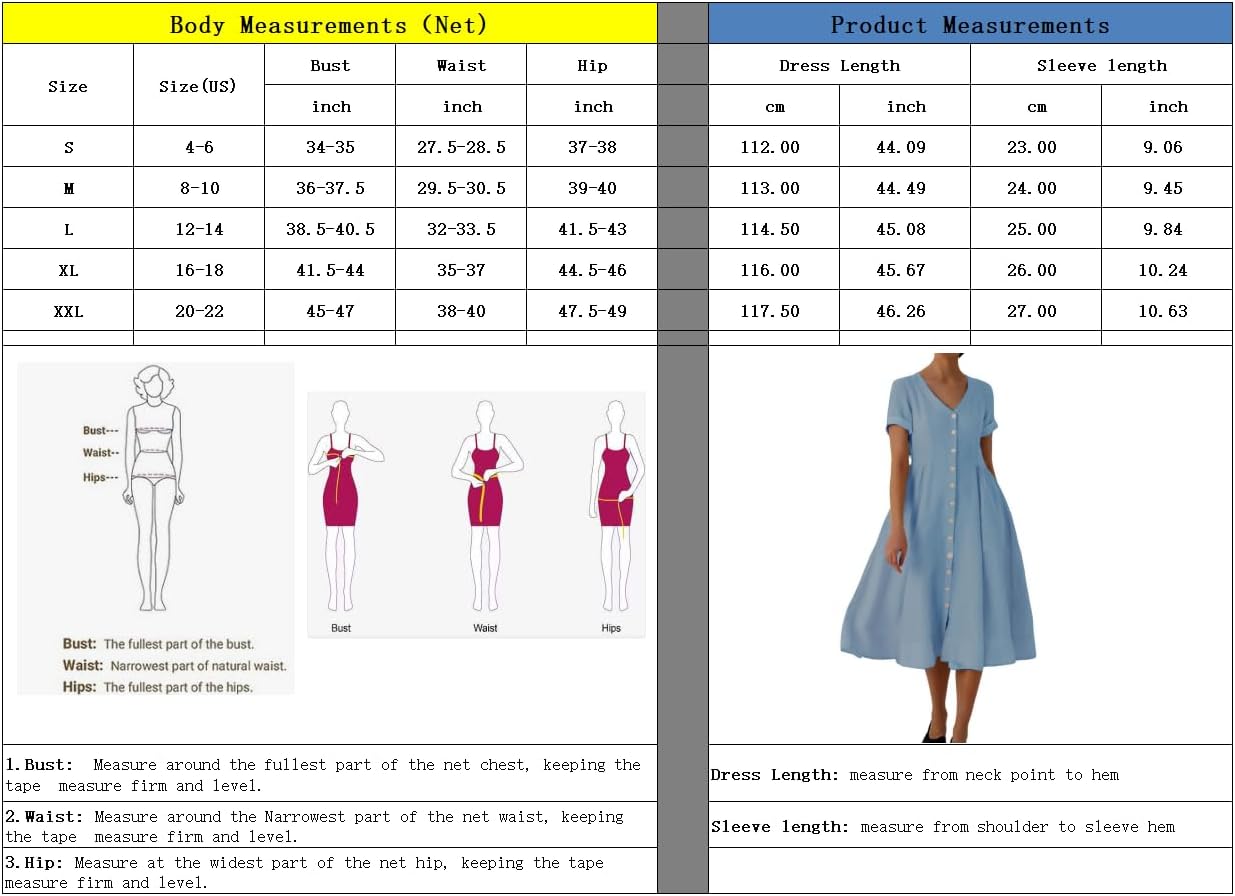Select the size "S" row label
The image size is (1235, 896).
click(68, 147)
